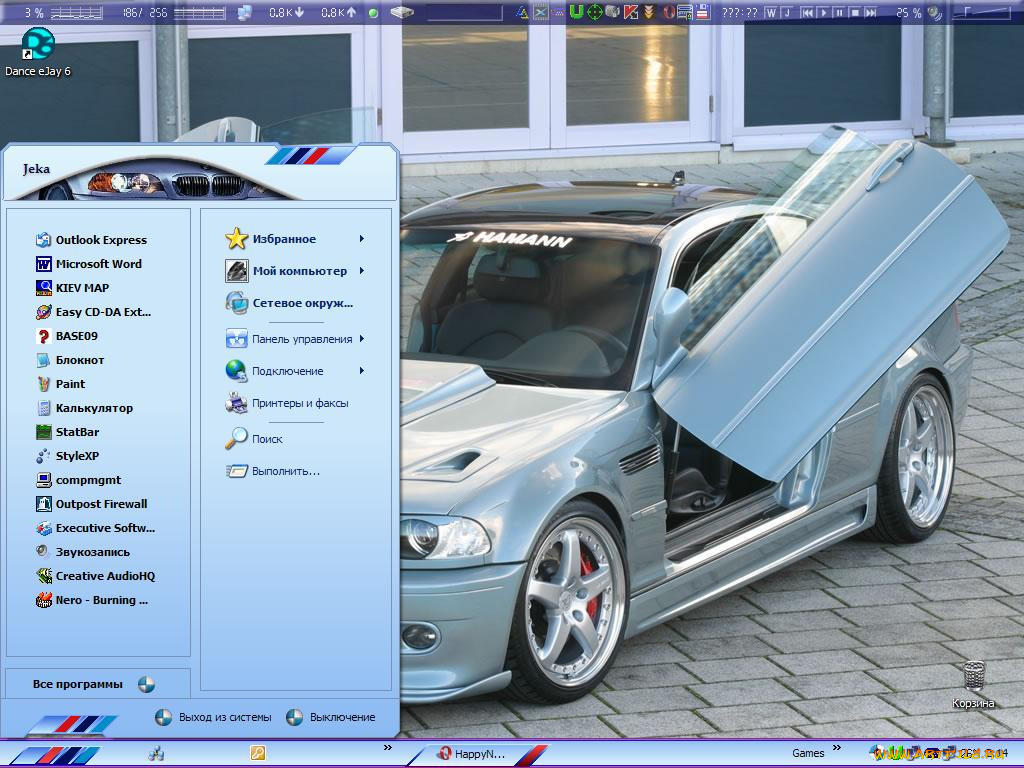This screenshot has height=768, width=1024.
Task: Open the Калькулятор app
Action: [x=84, y=408]
